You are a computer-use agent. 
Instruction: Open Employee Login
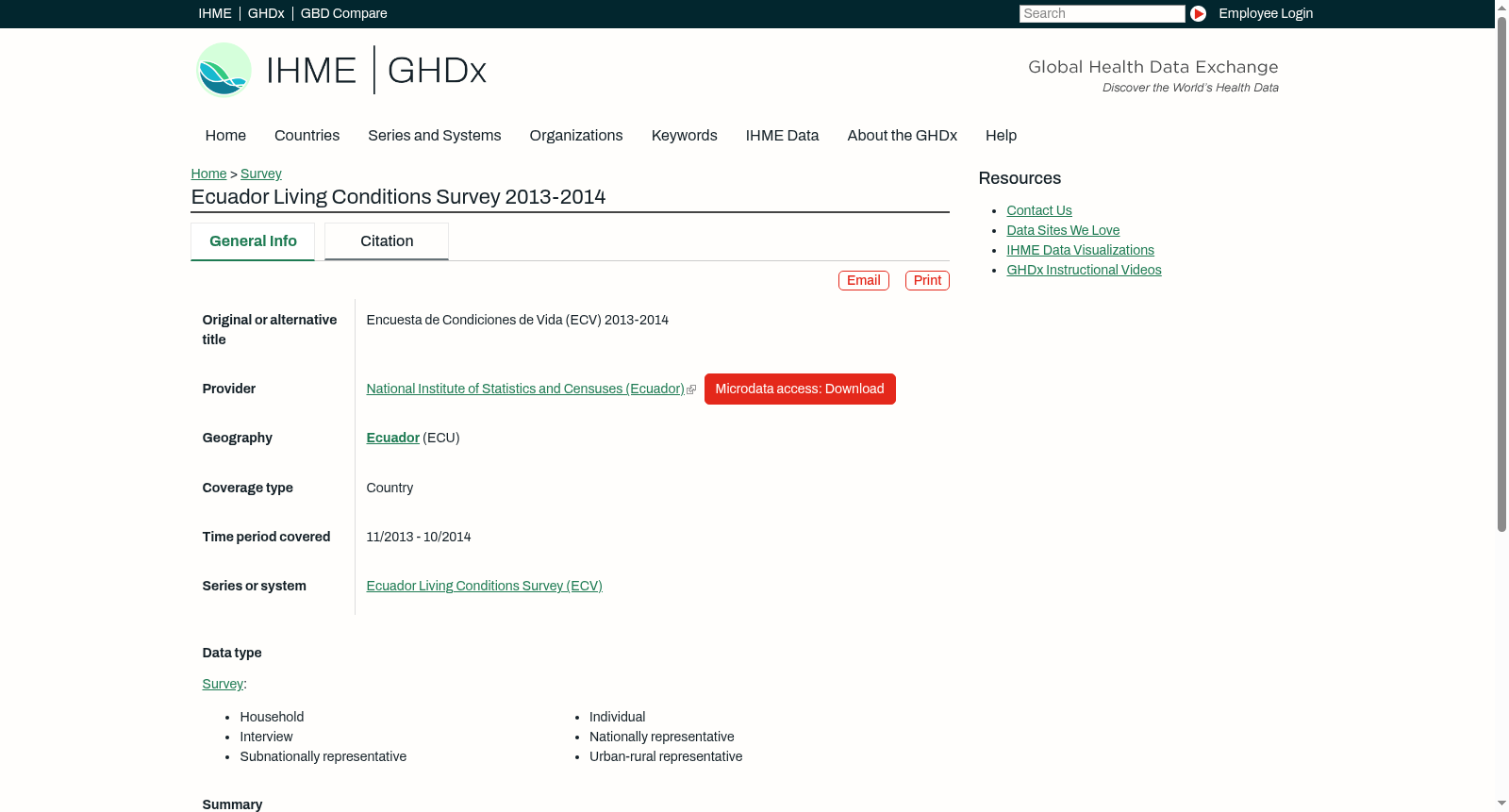(x=1266, y=13)
